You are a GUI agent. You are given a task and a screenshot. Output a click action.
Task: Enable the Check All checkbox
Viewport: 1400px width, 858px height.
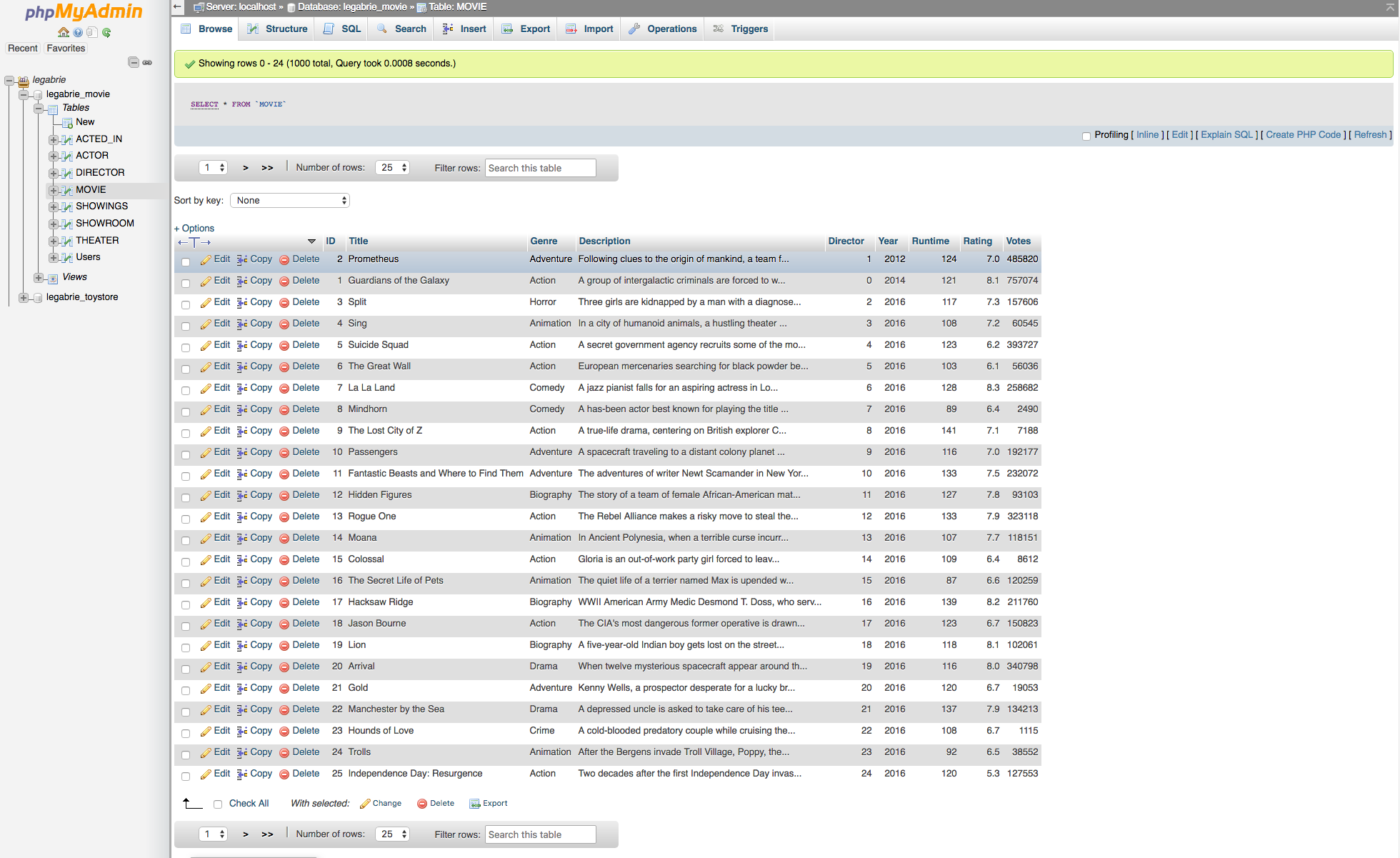(218, 804)
